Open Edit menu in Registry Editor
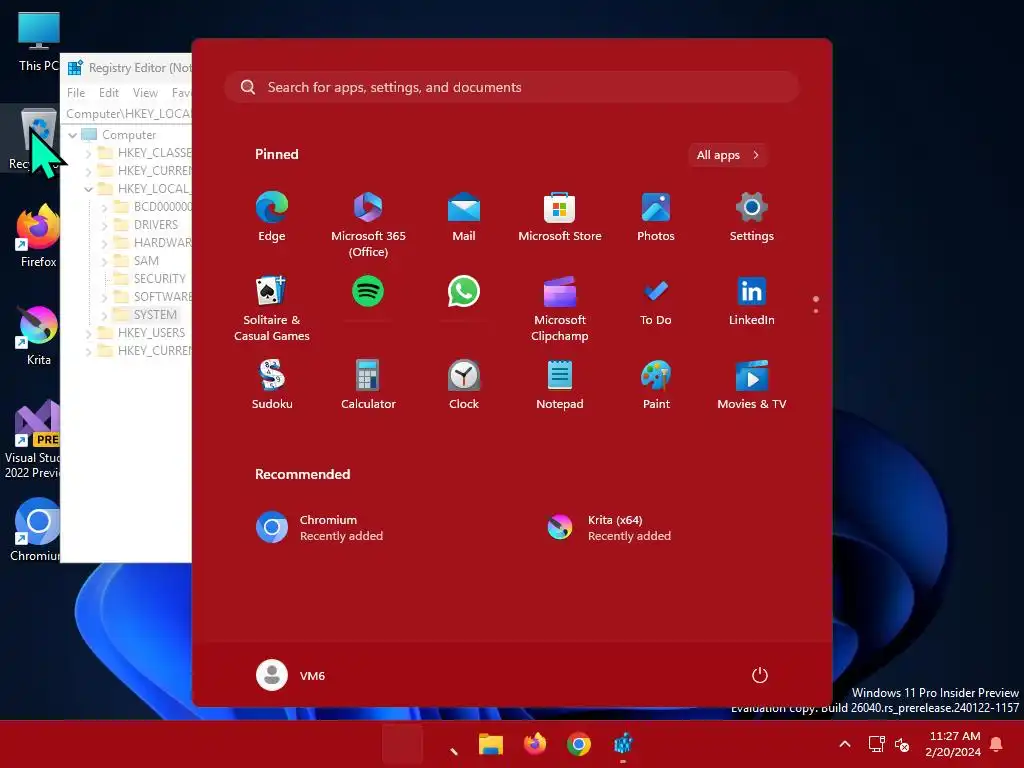Screen dimensions: 1024x768 point(108,93)
